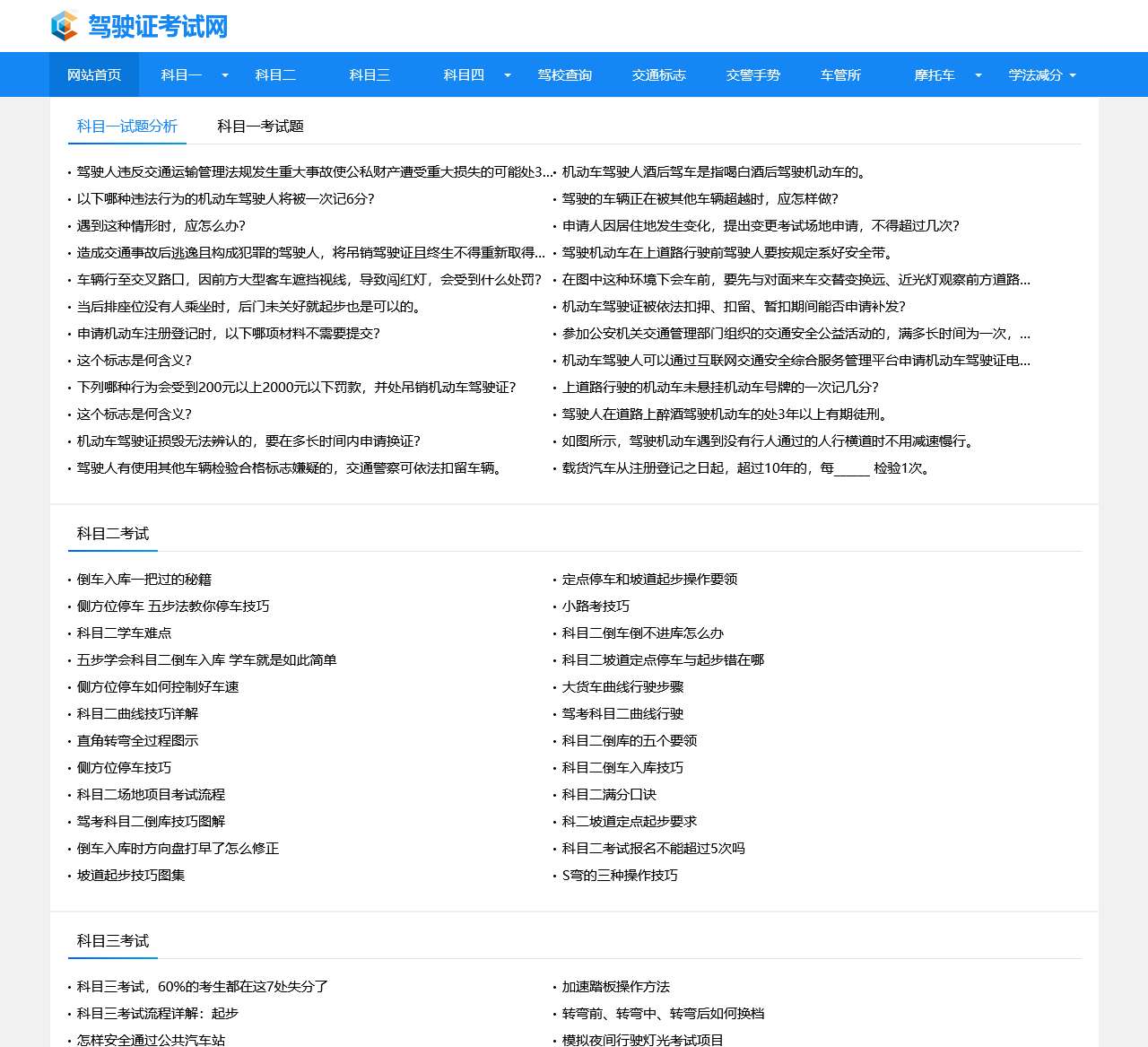The width and height of the screenshot is (1148, 1047).
Task: Open article 科目二场地项目考试流程
Action: (151, 795)
